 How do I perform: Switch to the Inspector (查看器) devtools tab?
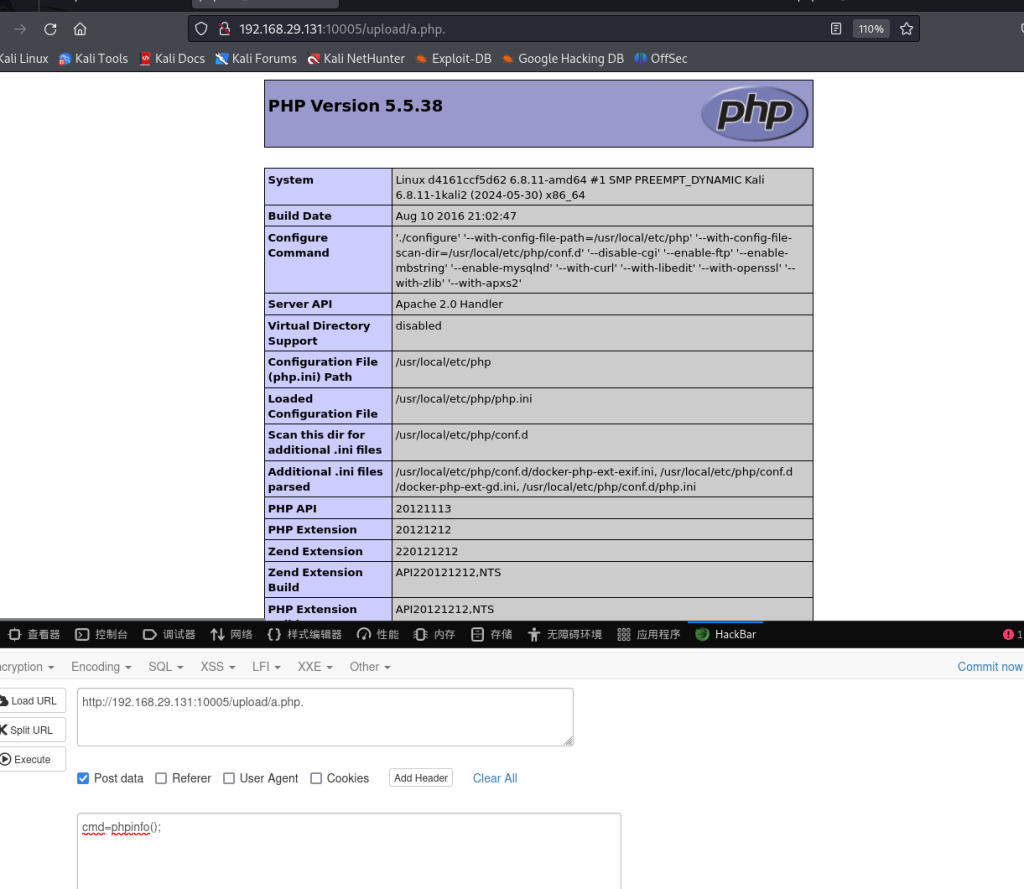(x=33, y=634)
